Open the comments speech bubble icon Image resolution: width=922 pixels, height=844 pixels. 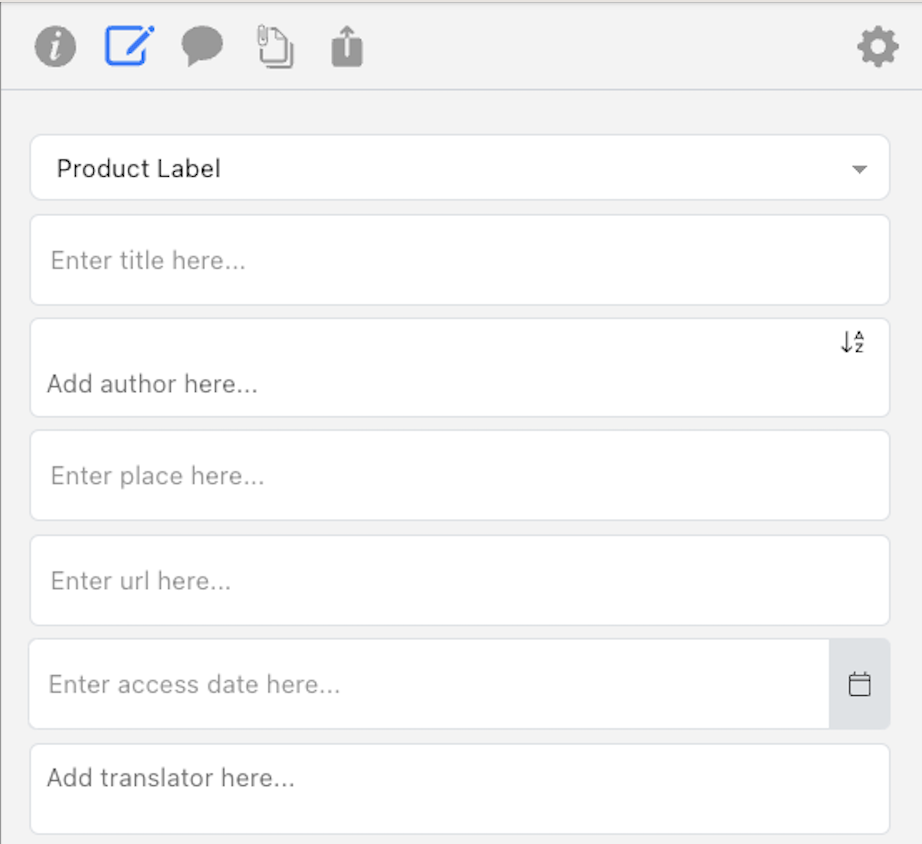[x=202, y=46]
